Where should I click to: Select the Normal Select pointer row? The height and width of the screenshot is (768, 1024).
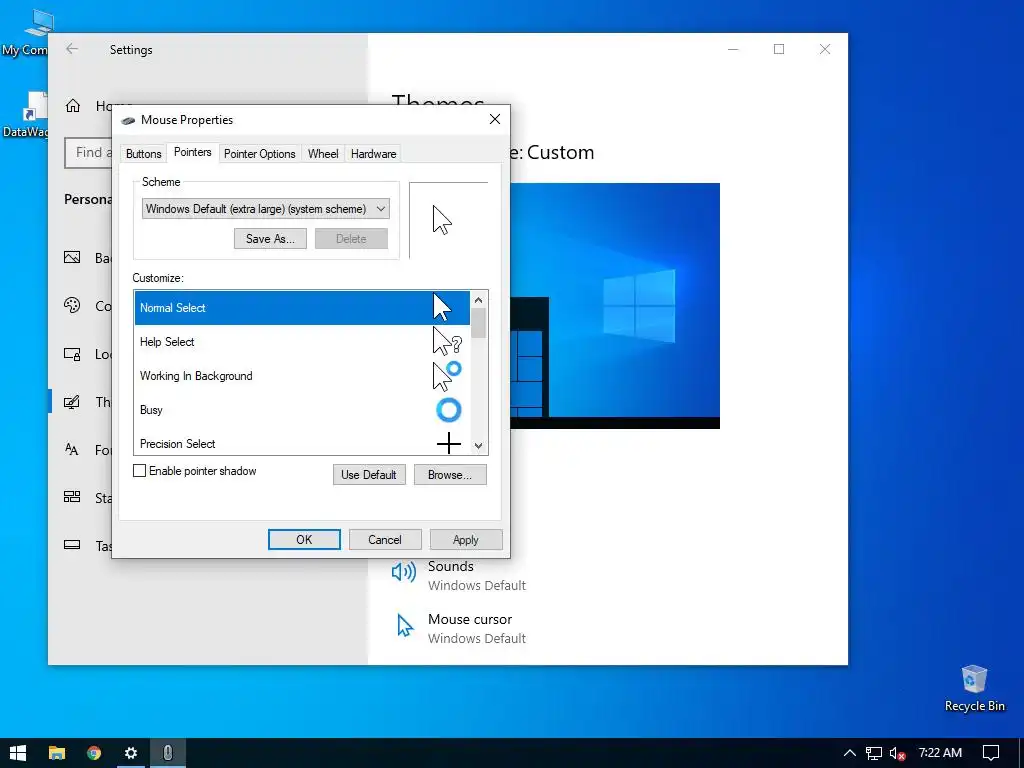pyautogui.click(x=302, y=308)
